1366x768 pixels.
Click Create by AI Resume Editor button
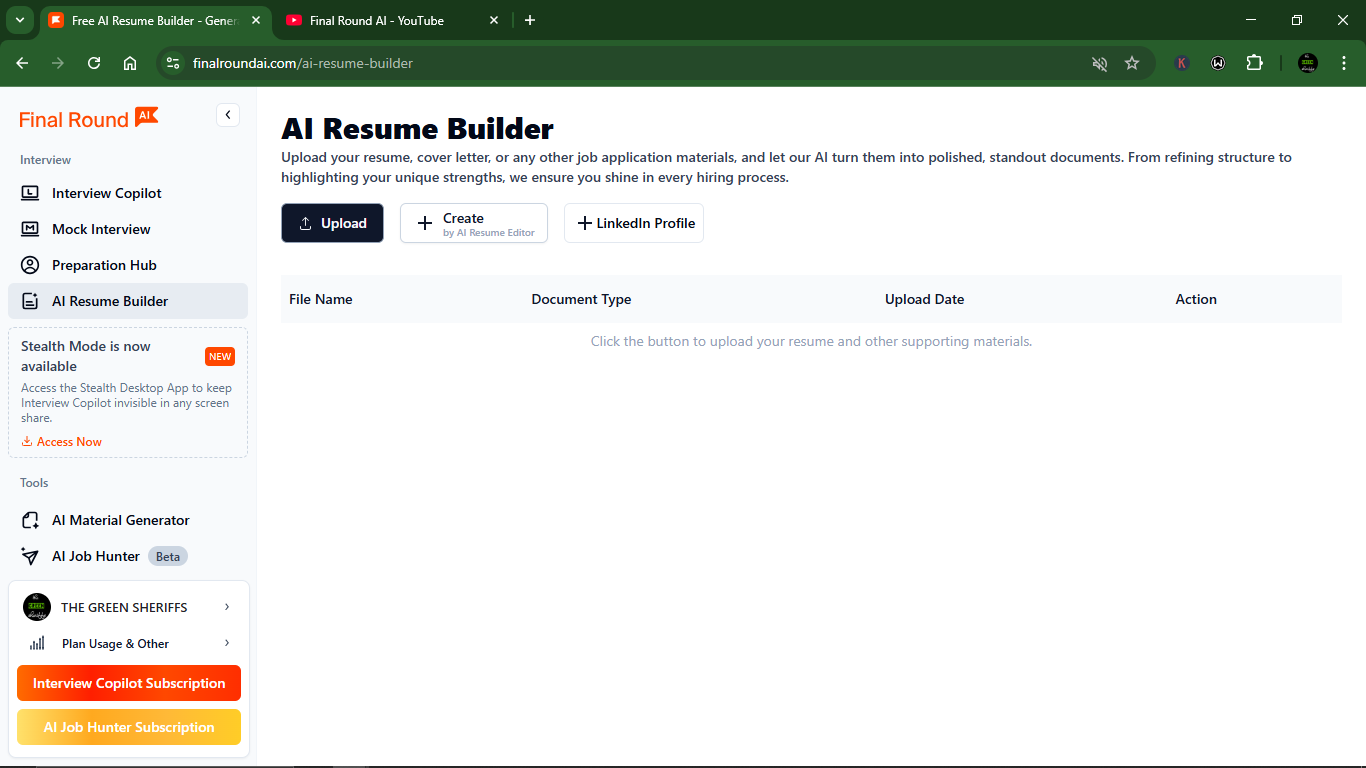pos(474,223)
